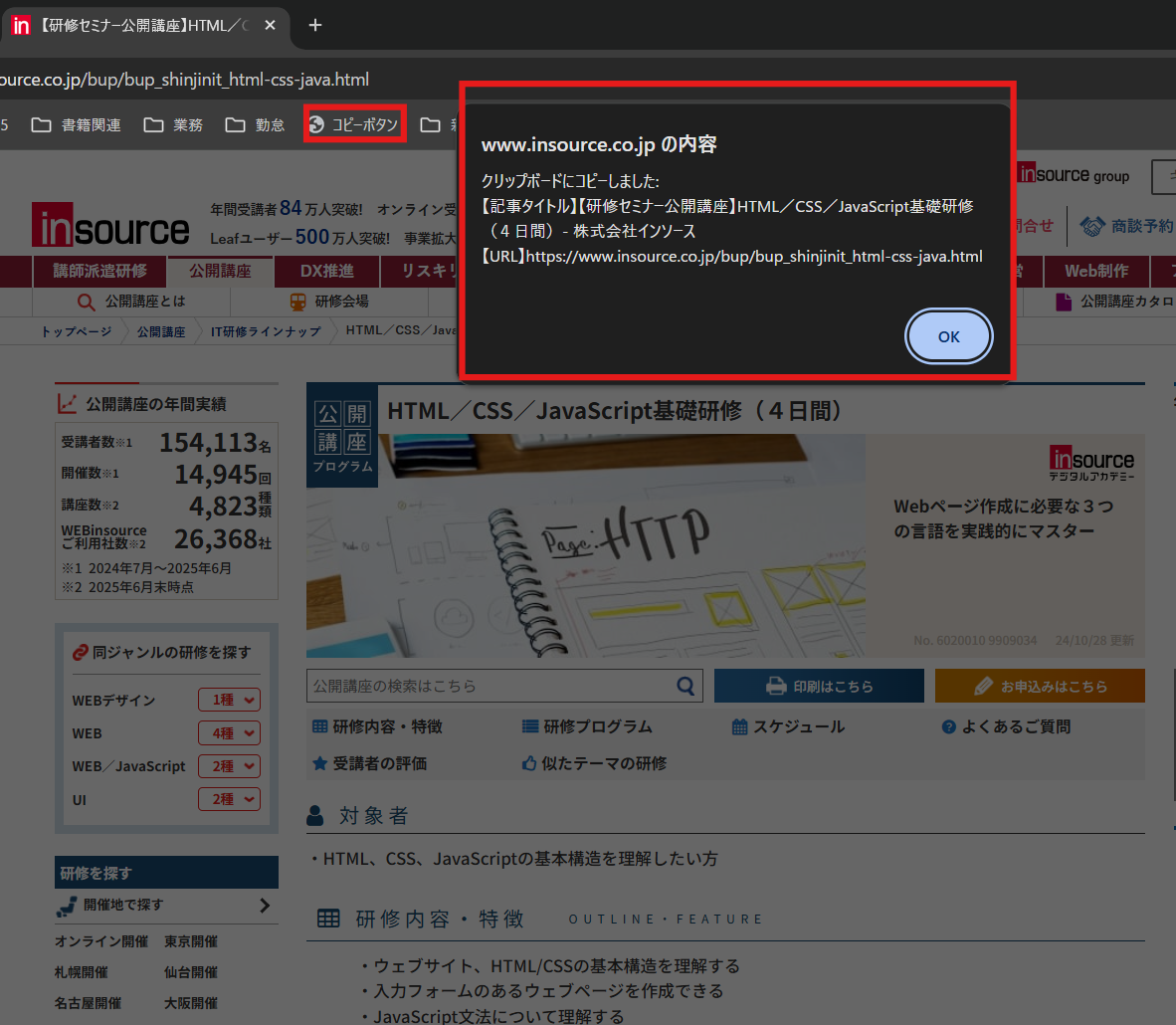Expand 開催地で探す chevron arrow
The height and width of the screenshot is (1025, 1176).
pos(265,905)
